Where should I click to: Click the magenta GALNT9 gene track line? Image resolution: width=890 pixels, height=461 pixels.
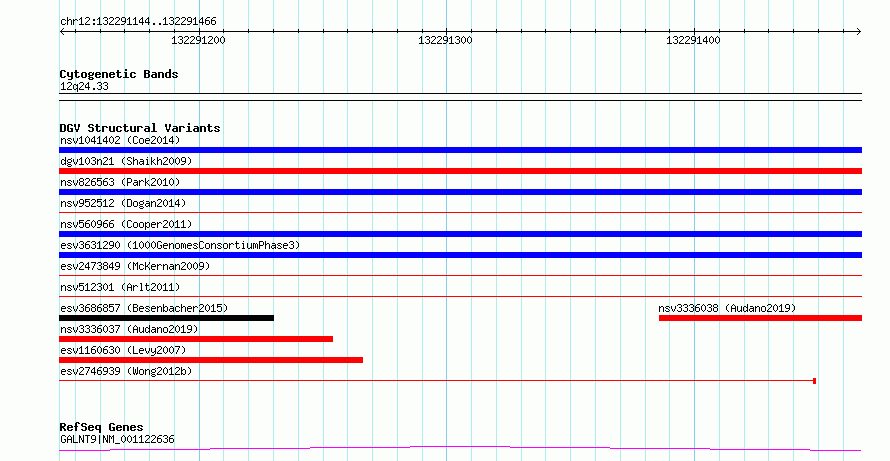coord(460,449)
